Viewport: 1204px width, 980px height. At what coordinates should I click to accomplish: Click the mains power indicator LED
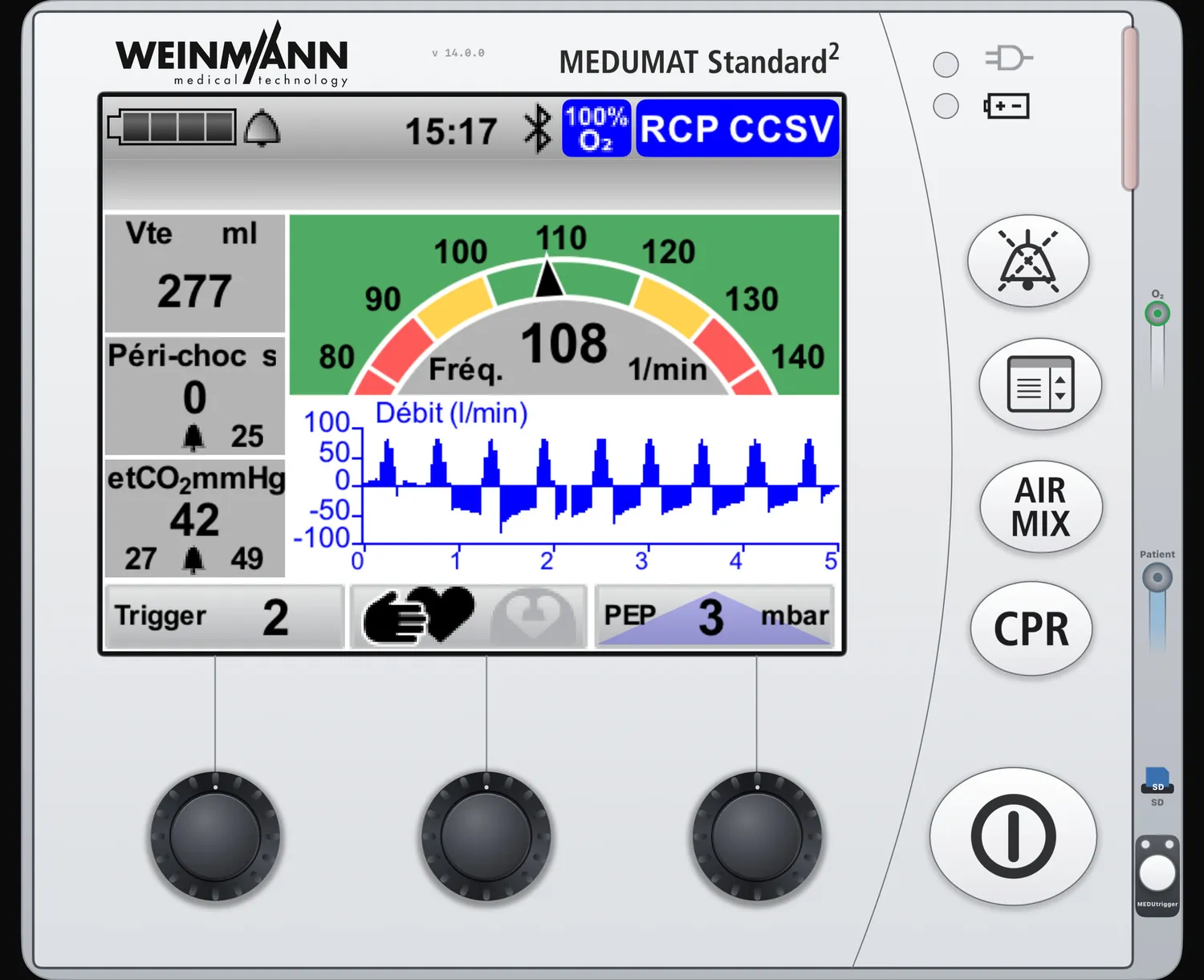click(946, 64)
